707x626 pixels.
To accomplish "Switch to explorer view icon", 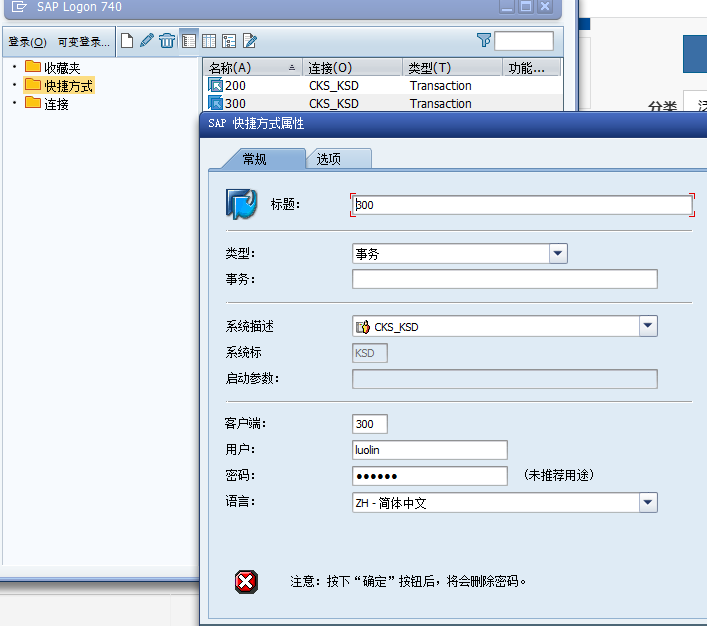I will (x=189, y=41).
